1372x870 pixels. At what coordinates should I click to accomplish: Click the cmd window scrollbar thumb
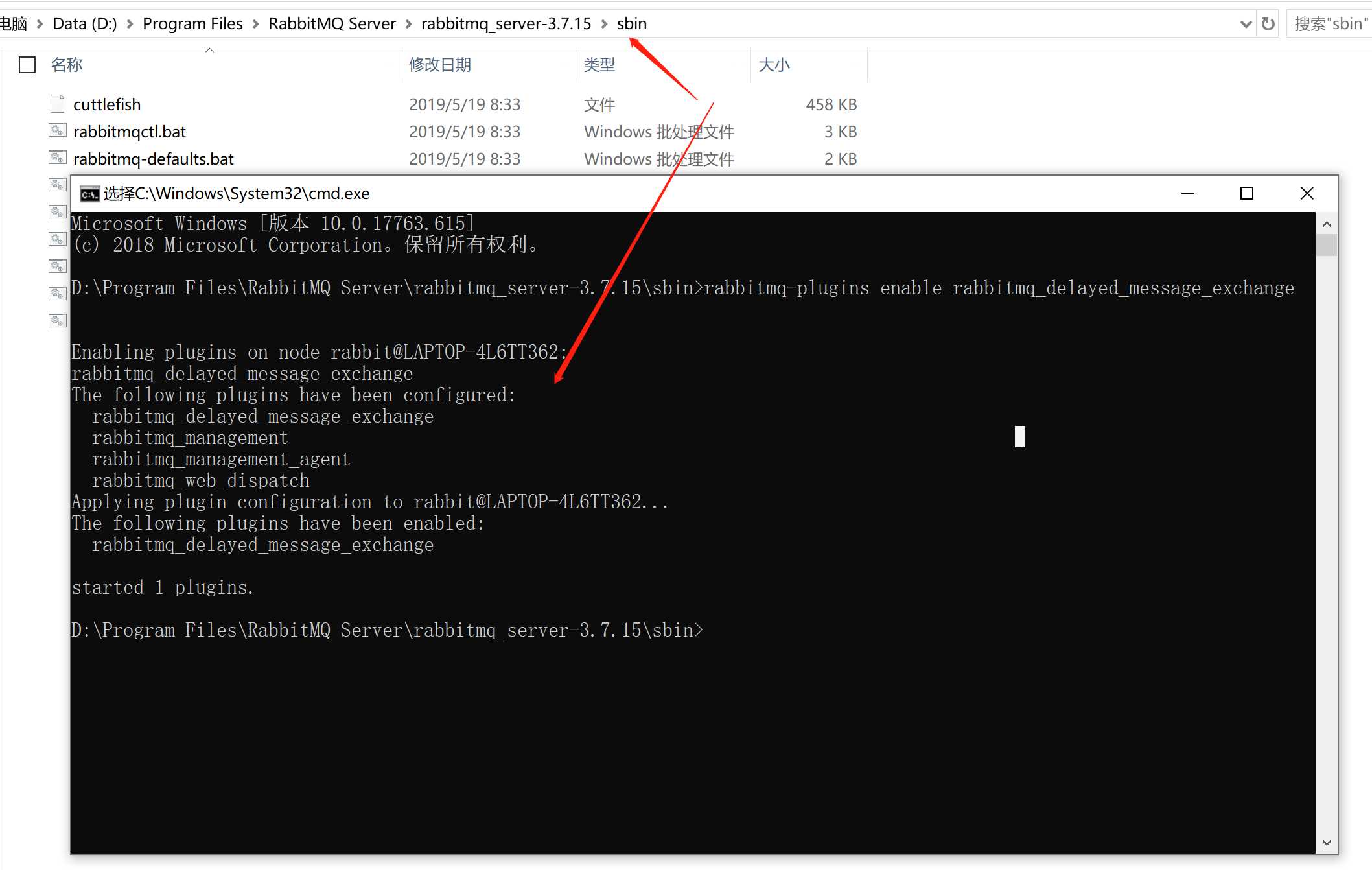point(1327,245)
